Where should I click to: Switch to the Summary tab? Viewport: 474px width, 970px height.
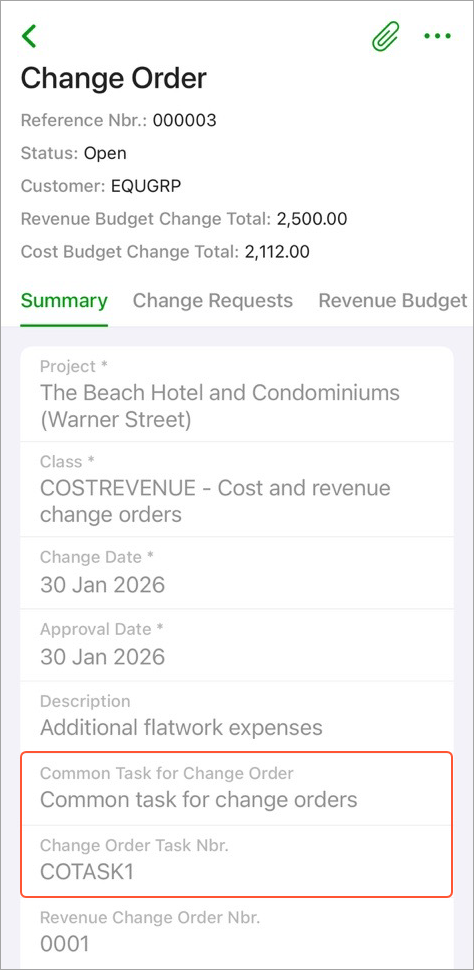[64, 301]
